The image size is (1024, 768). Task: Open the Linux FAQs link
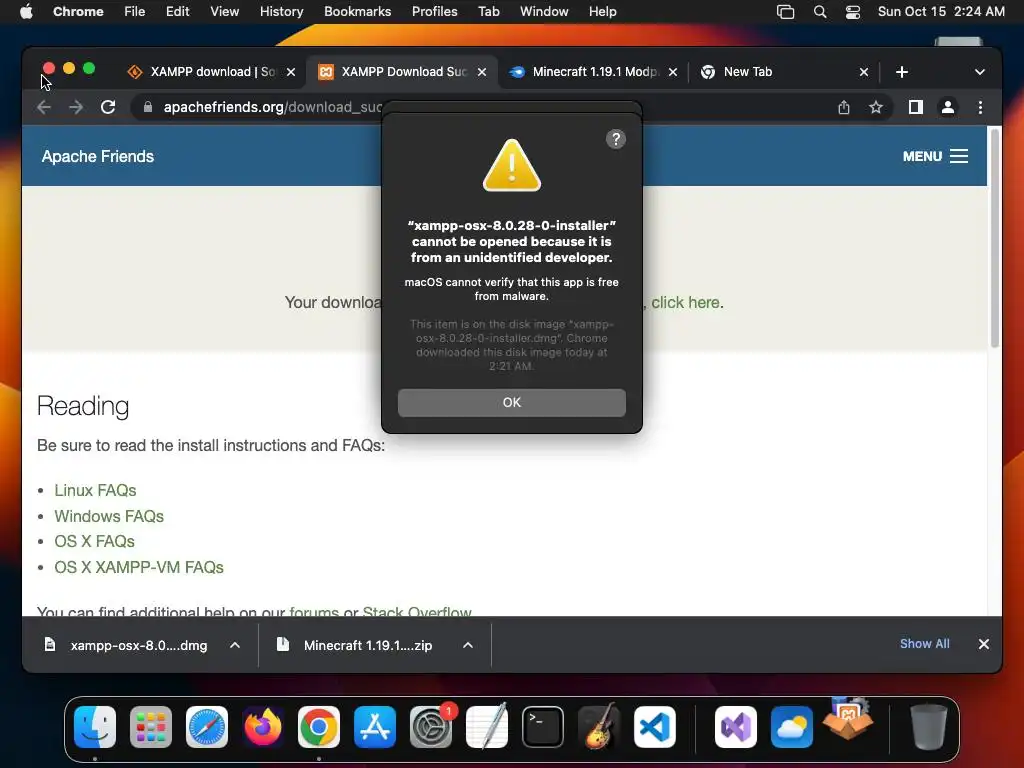95,490
